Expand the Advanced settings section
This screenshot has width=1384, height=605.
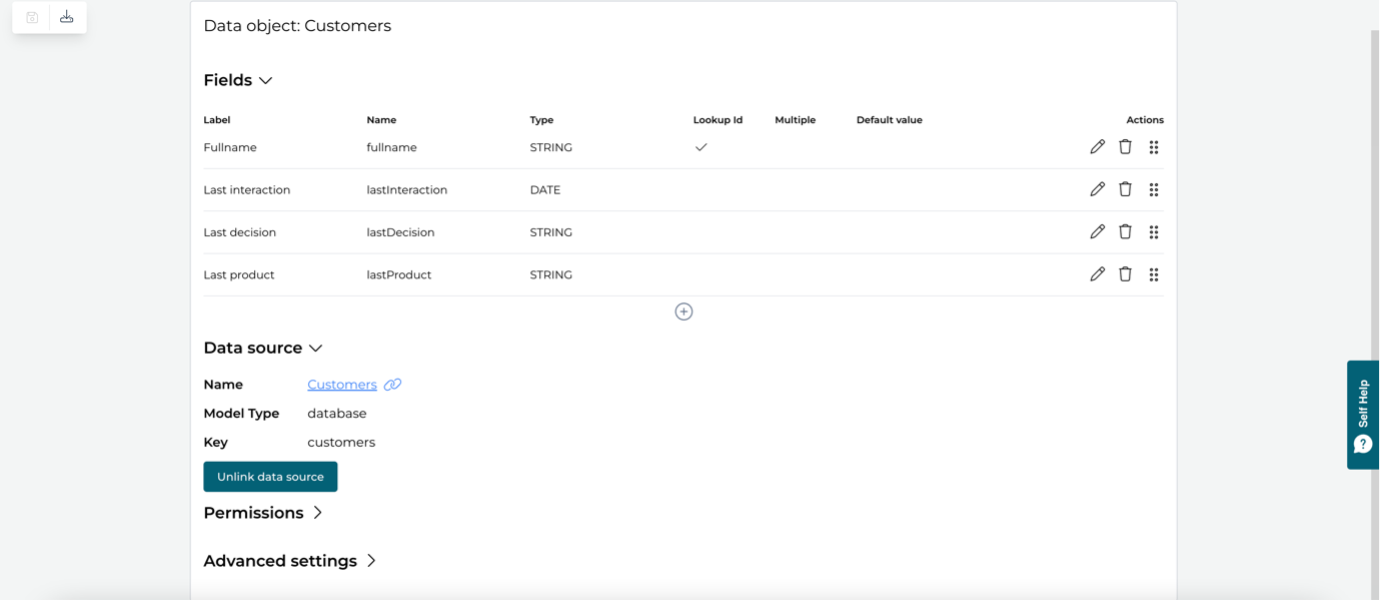click(372, 561)
